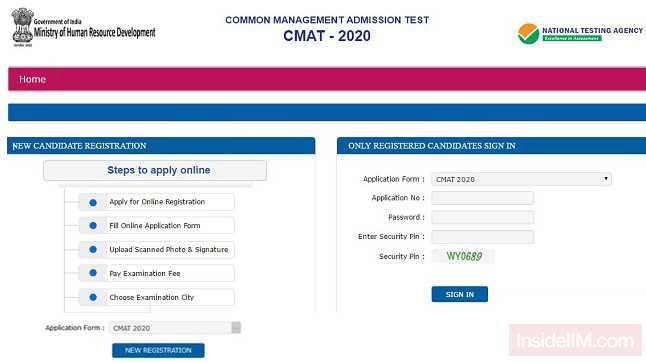
Task: Click blue bullet beside Pay Examination Fee
Action: 93,273
